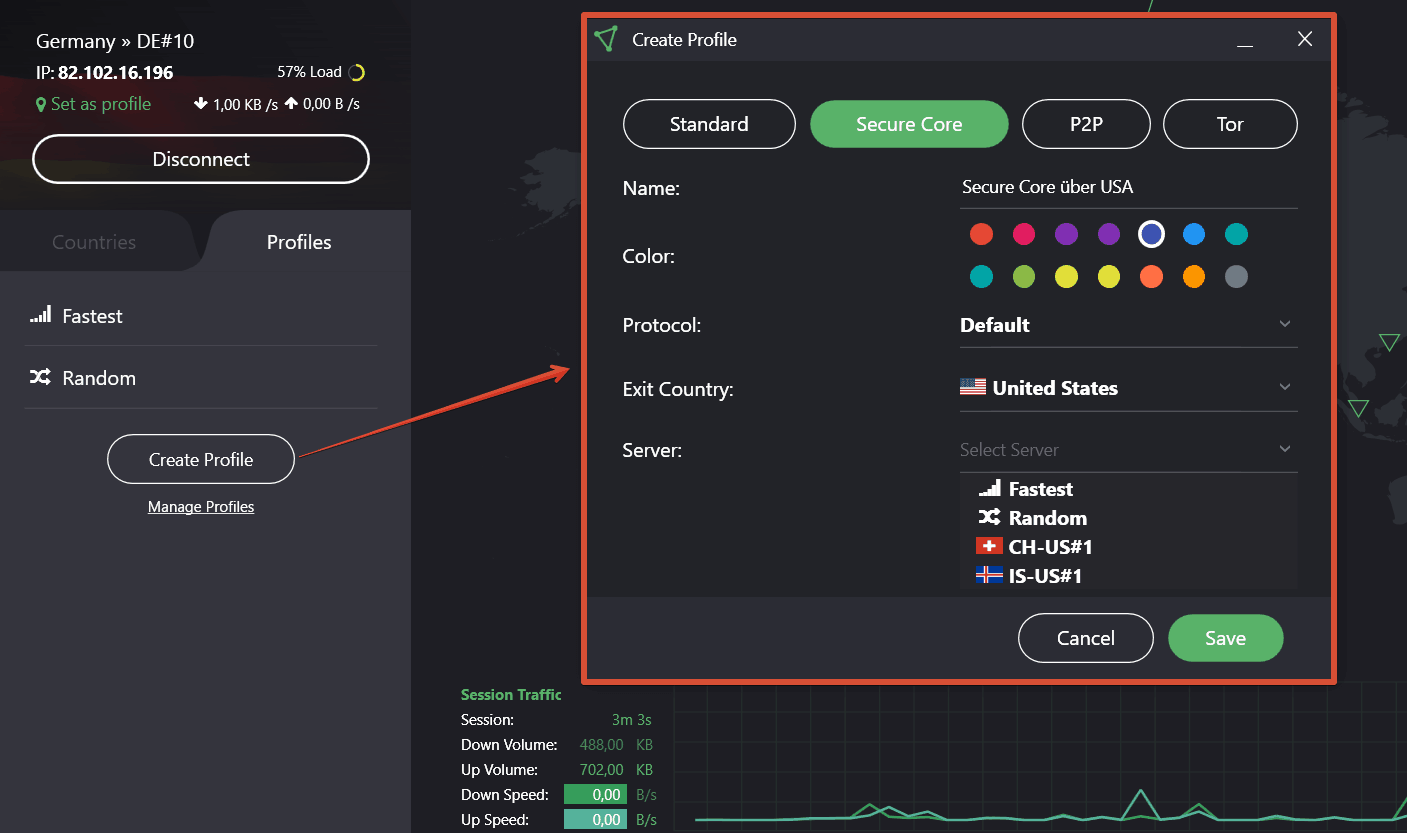
Task: Open the Exit Country dropdown
Action: (x=1128, y=388)
